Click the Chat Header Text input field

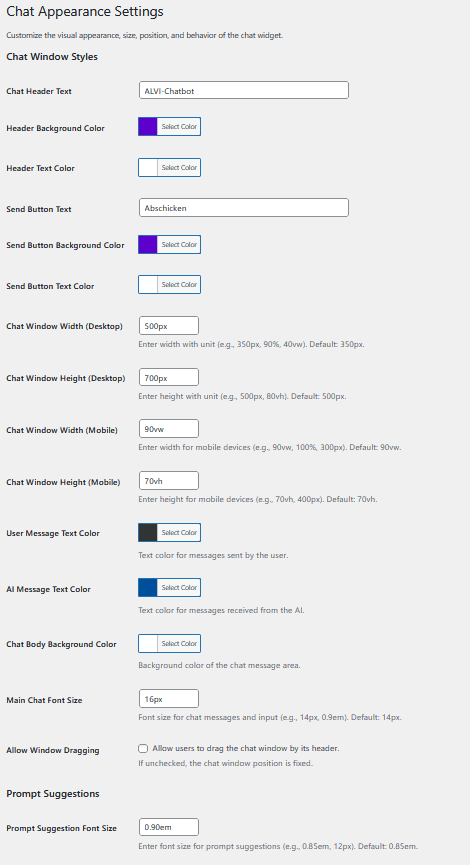(244, 90)
